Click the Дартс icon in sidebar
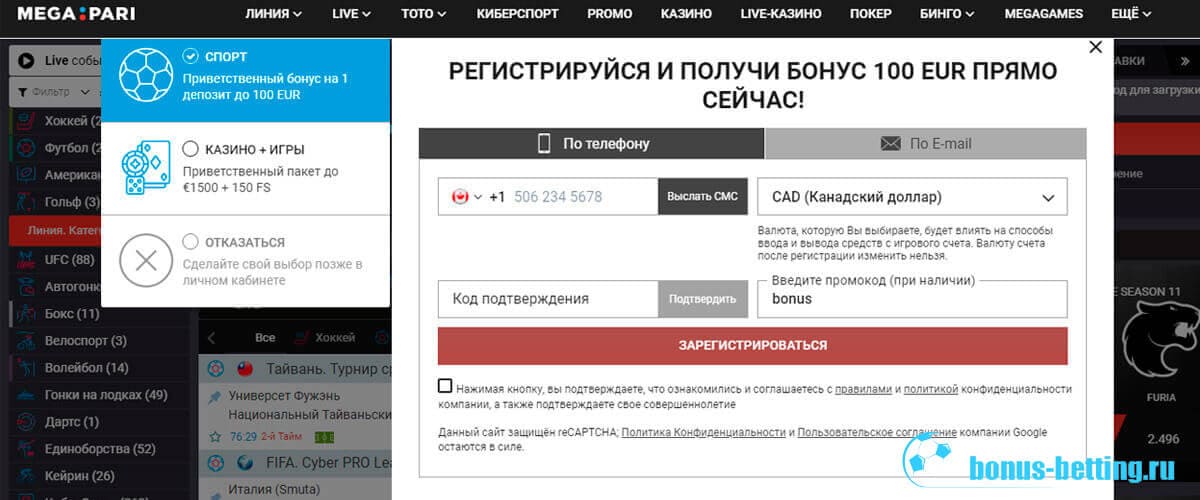The image size is (1200, 500). (x=24, y=421)
